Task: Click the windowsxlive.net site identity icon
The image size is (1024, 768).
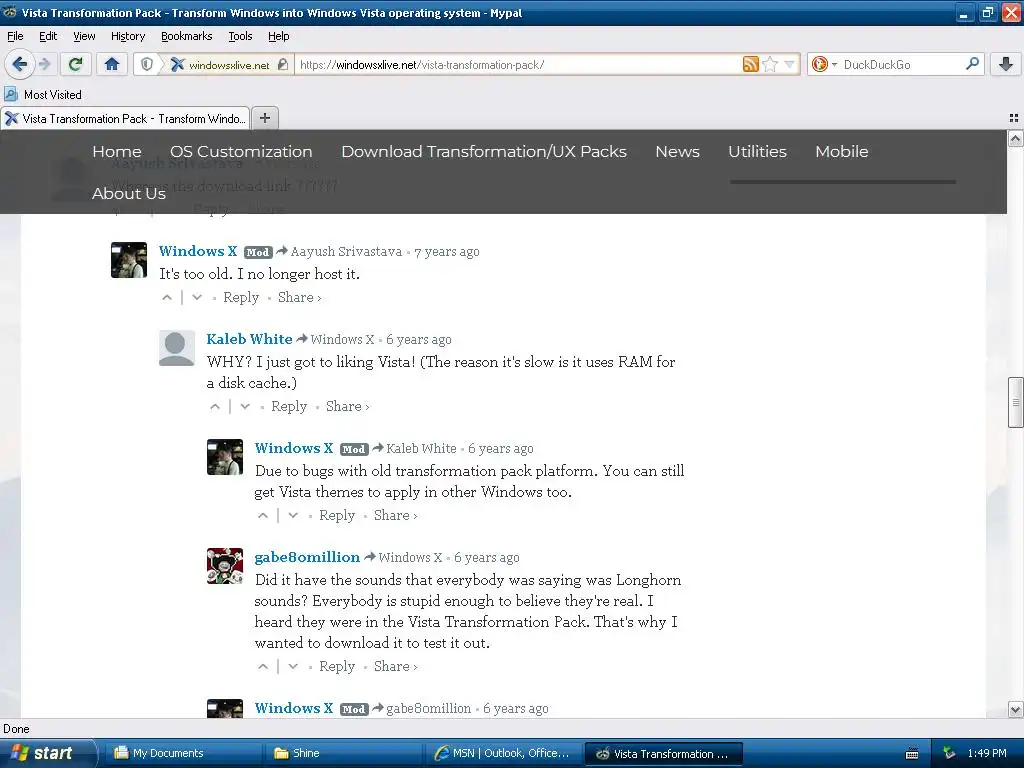Action: coord(178,64)
